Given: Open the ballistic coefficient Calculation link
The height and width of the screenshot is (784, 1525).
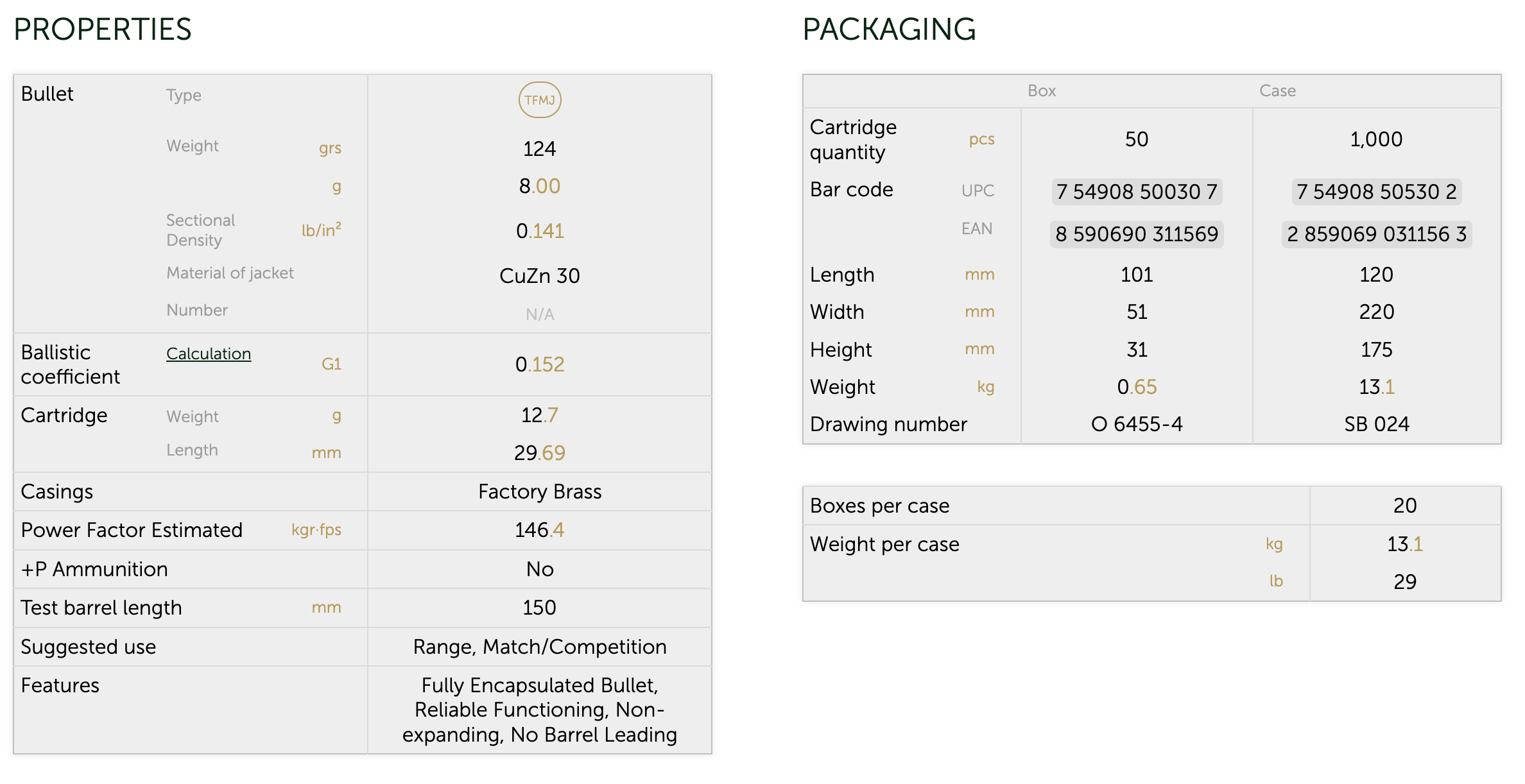Looking at the screenshot, I should coord(209,354).
